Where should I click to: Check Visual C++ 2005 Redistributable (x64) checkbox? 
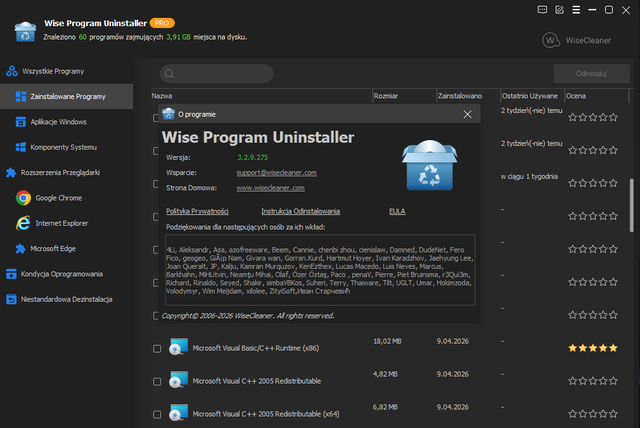(x=157, y=415)
